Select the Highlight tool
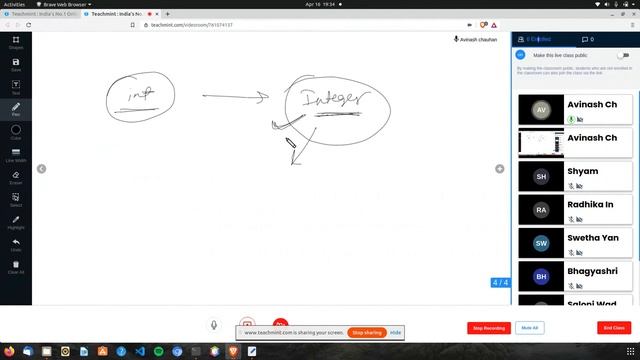 click(x=16, y=222)
